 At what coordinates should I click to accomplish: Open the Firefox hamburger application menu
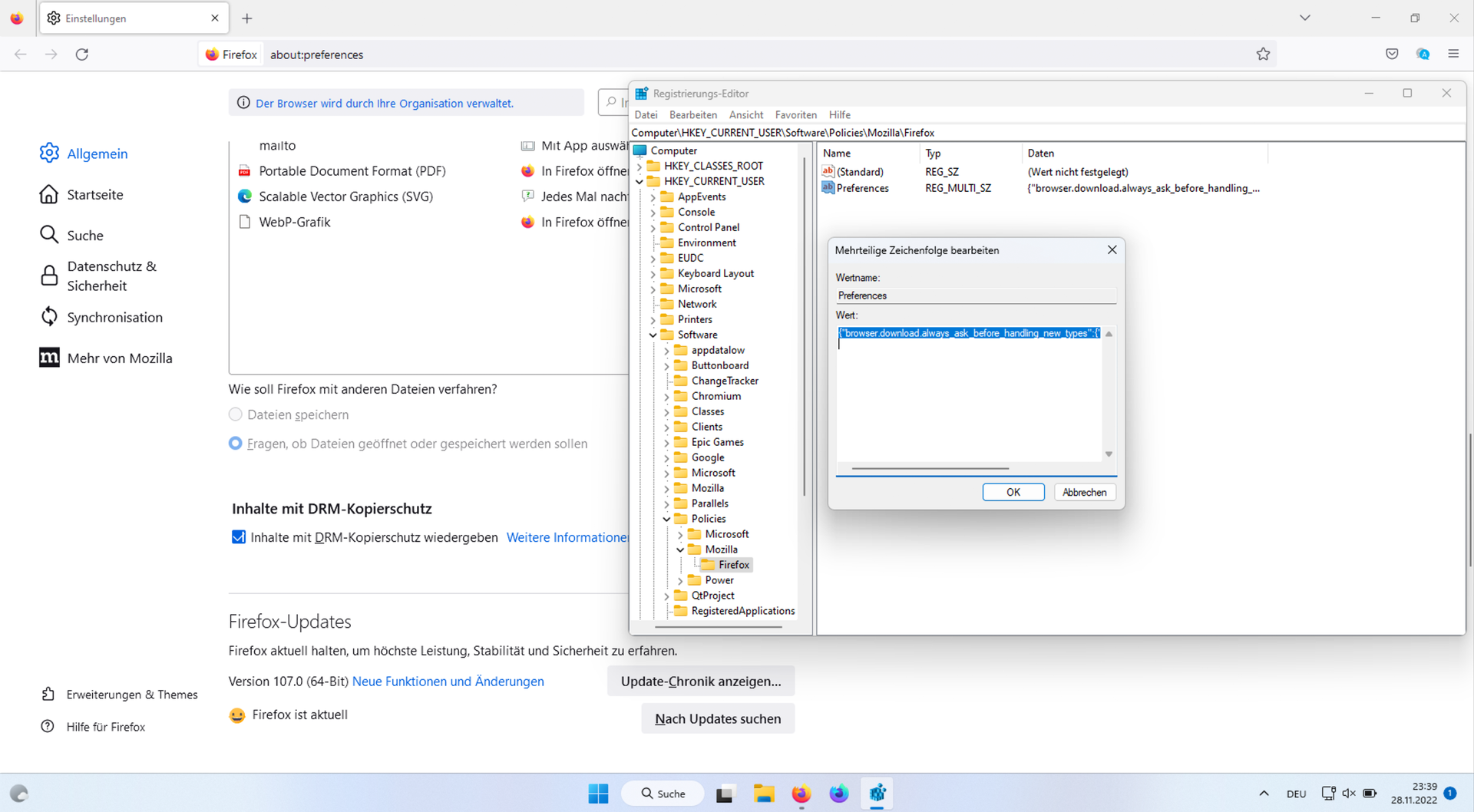pos(1453,54)
